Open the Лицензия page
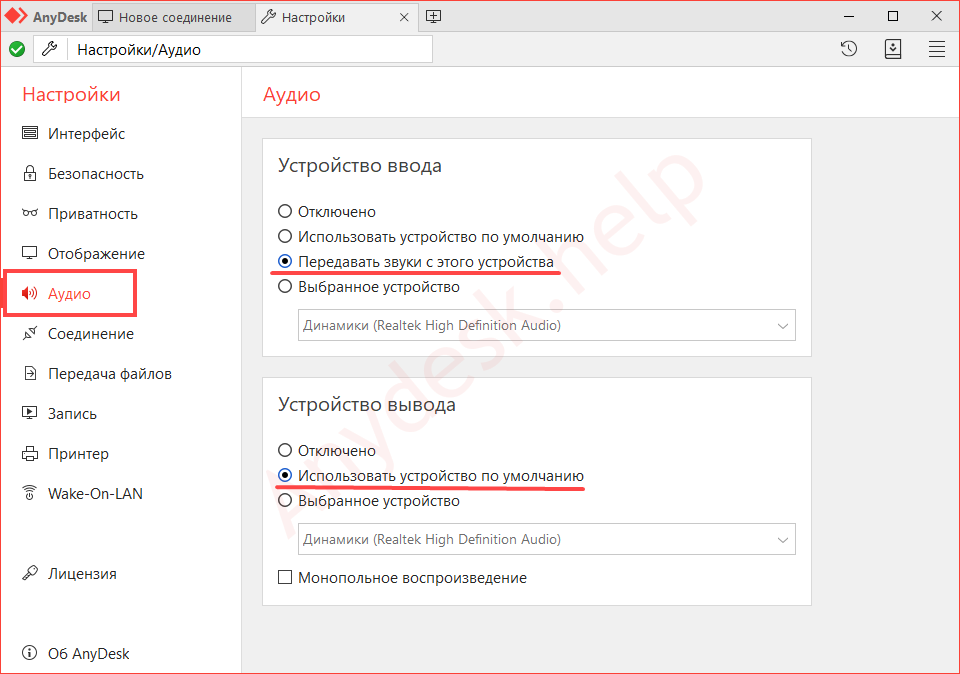 [82, 574]
